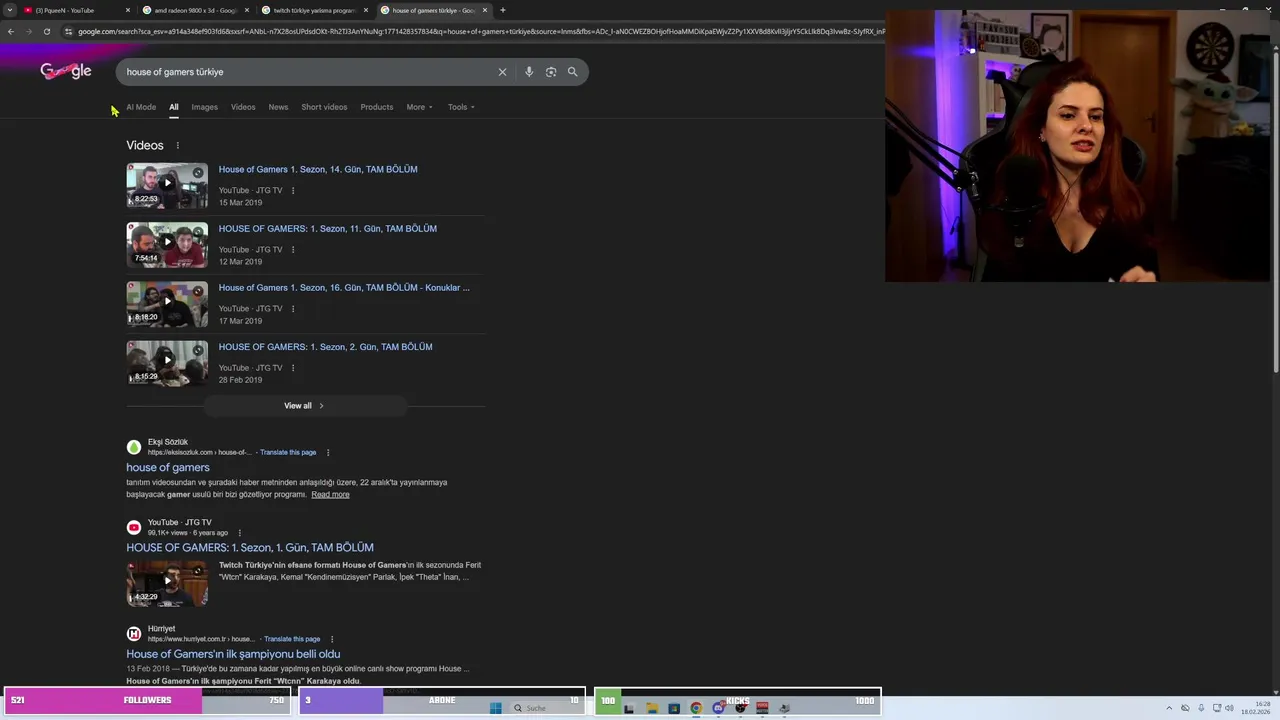Click the Ekşi Sözlük favicon

(134, 447)
